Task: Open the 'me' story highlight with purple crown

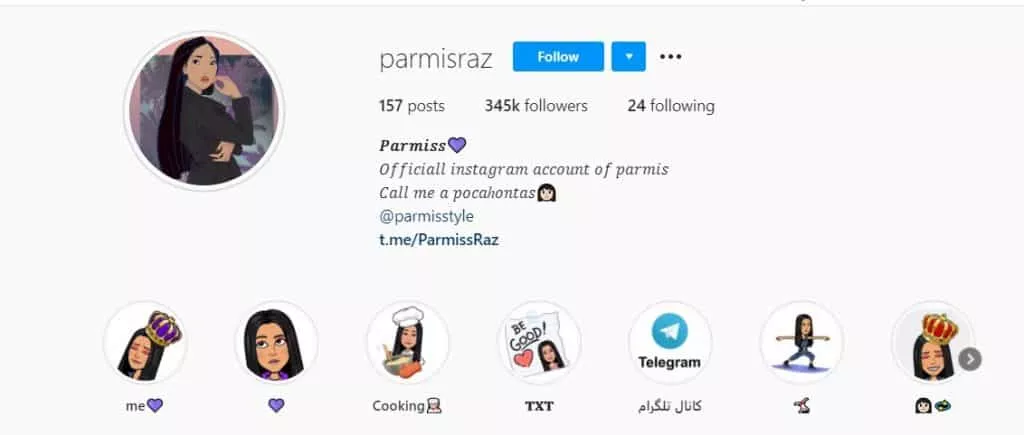Action: pos(145,344)
